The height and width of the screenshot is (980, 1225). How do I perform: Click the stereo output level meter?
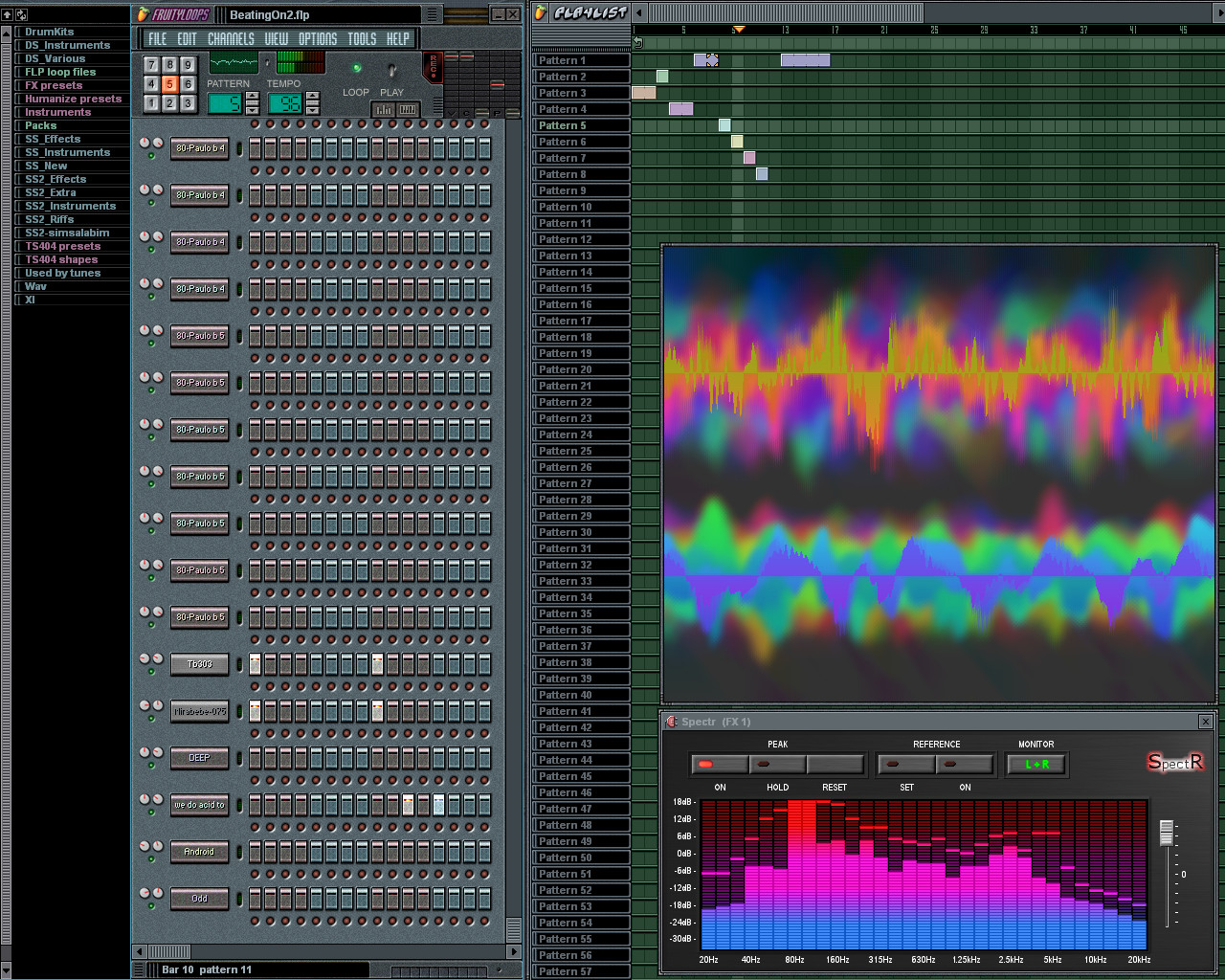[301, 63]
